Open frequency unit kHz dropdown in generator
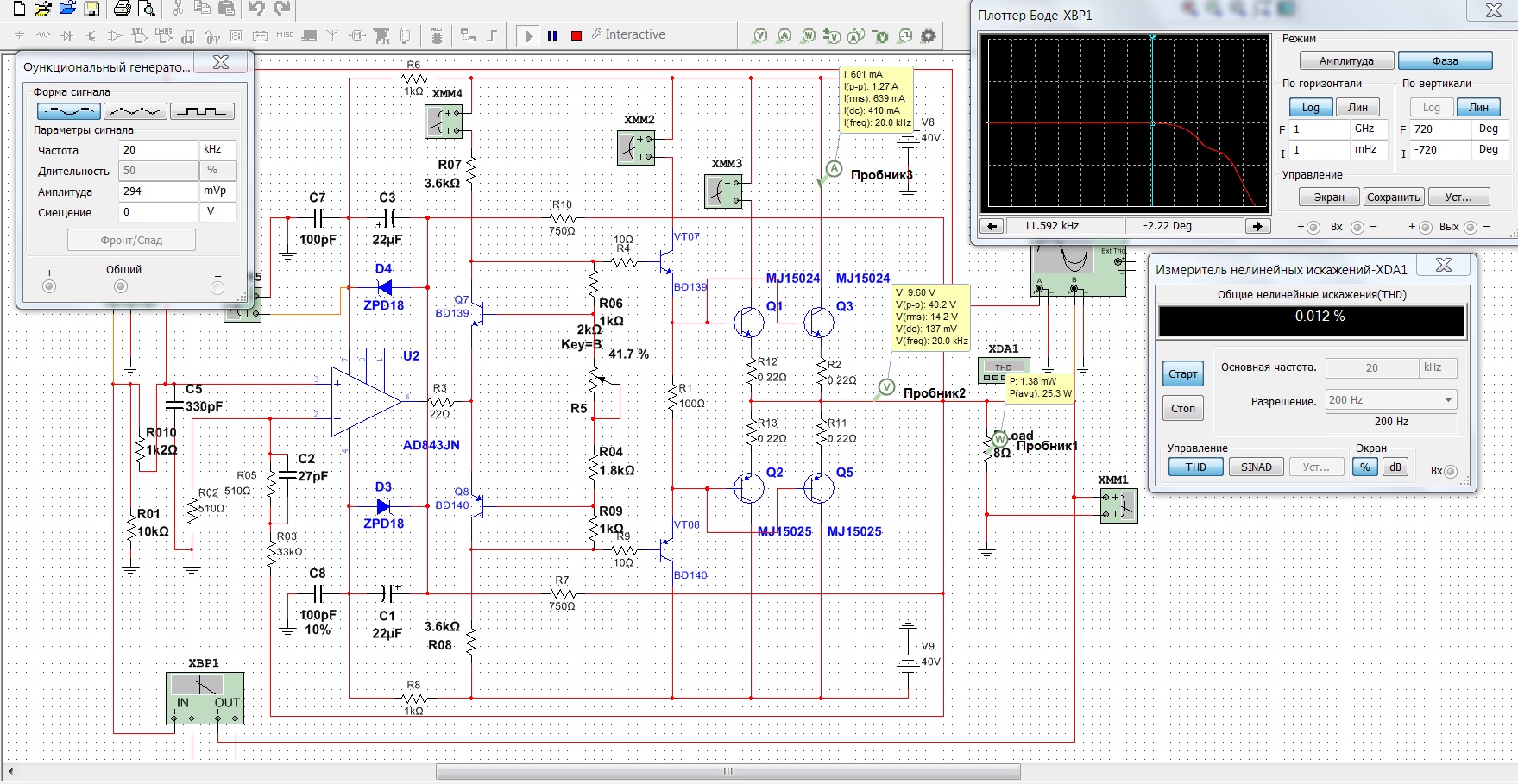This screenshot has height=784, width=1518. (x=218, y=149)
